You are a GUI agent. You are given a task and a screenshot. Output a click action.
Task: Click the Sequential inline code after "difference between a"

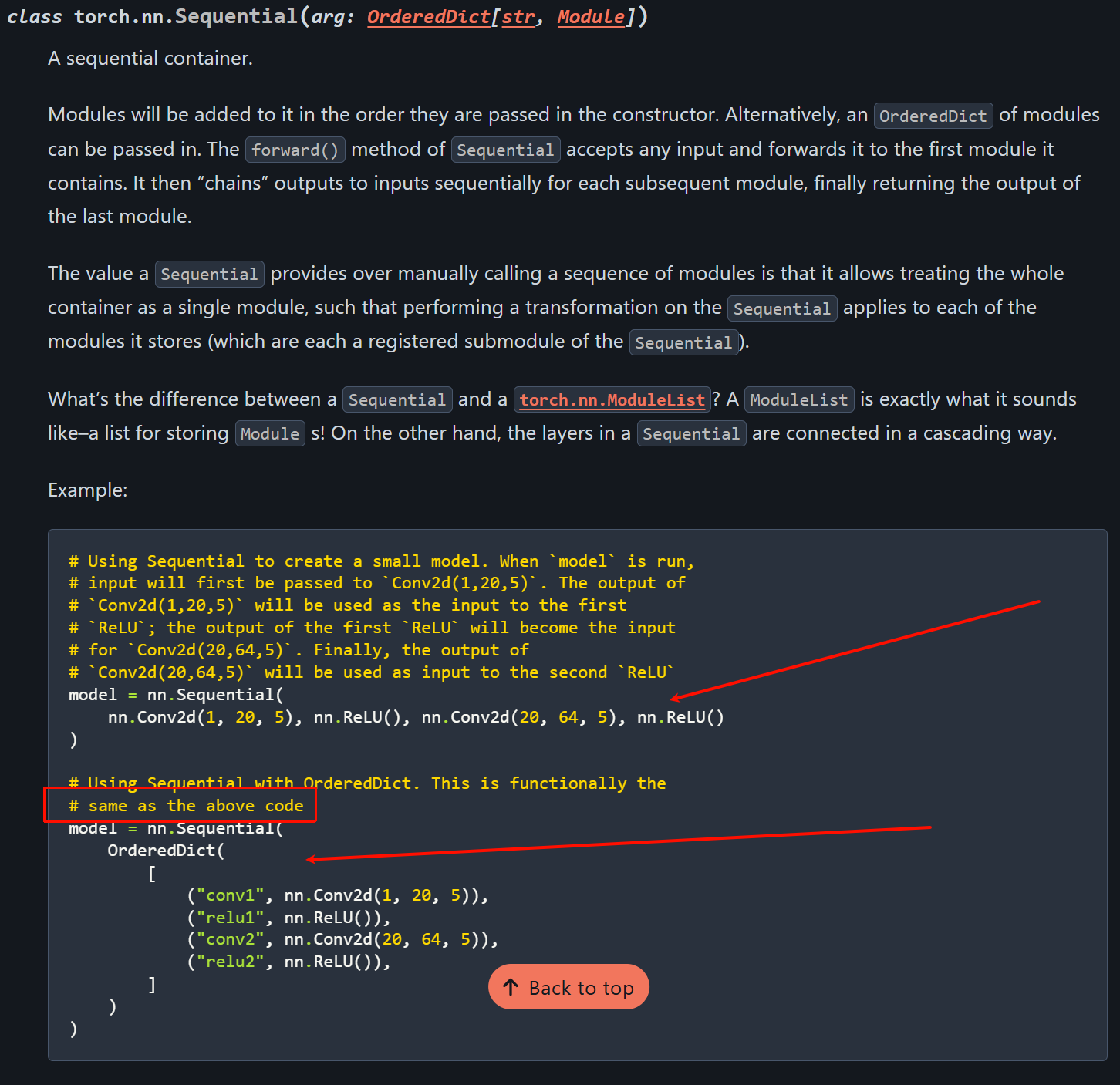(x=397, y=399)
